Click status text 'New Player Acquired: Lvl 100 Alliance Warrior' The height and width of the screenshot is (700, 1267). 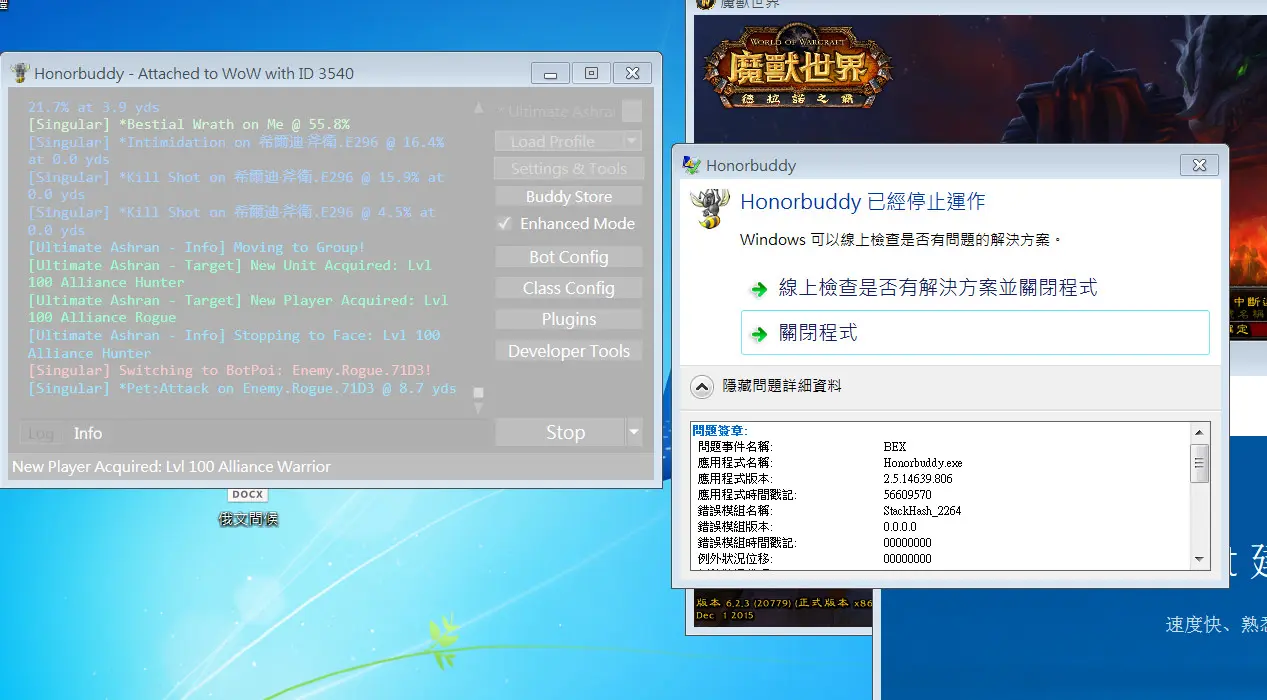pyautogui.click(x=171, y=467)
